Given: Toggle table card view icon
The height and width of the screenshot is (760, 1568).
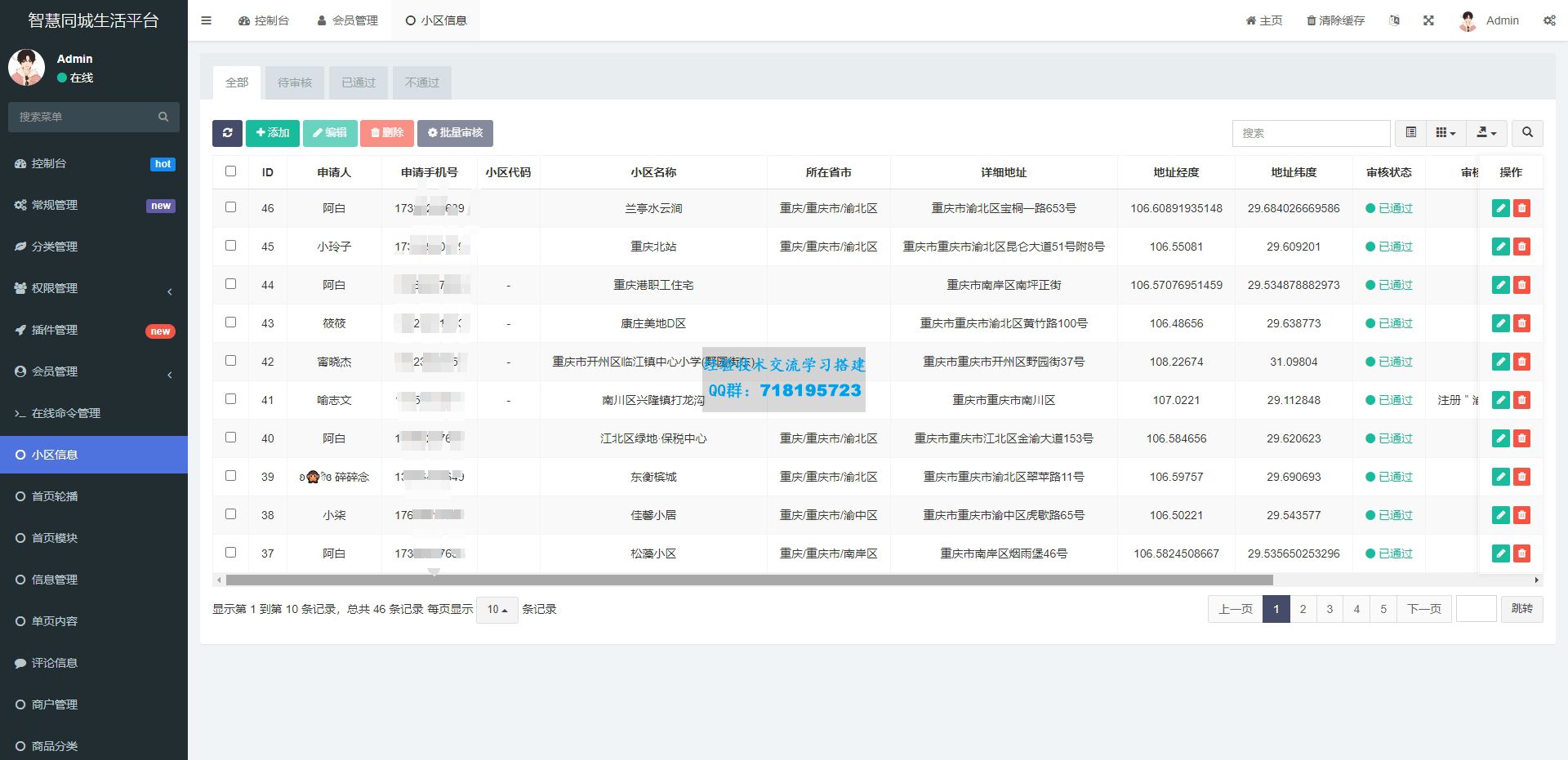Looking at the screenshot, I should [1410, 133].
